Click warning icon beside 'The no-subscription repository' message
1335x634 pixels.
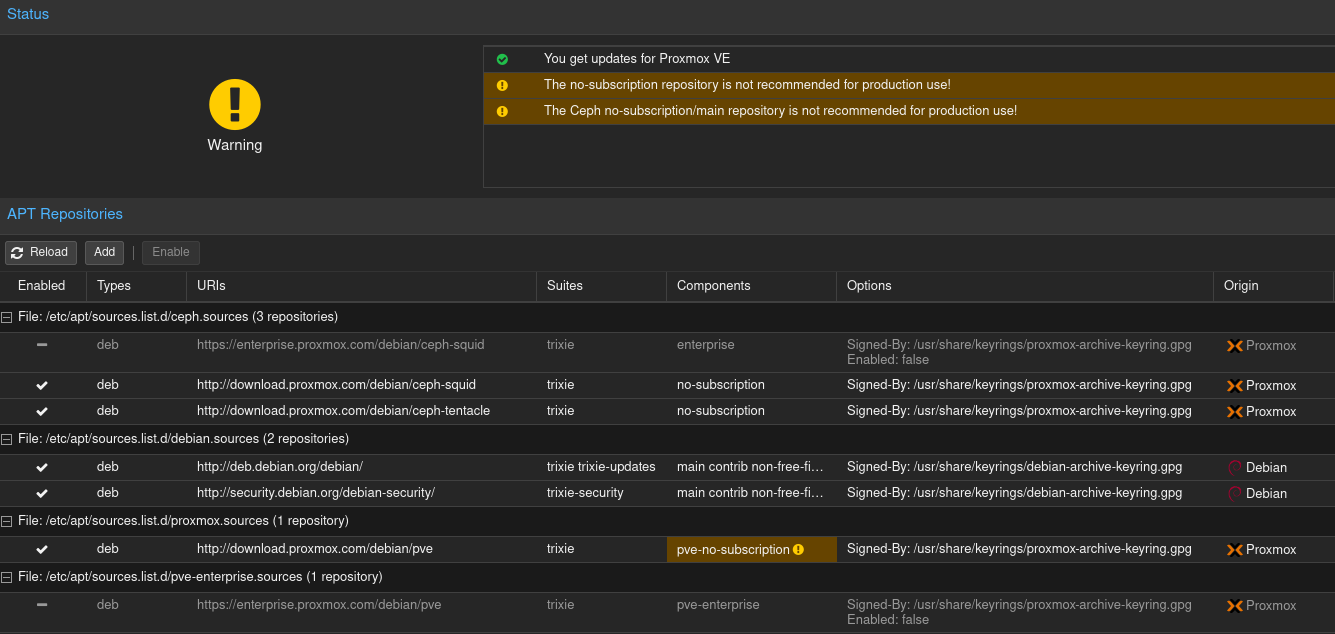point(502,85)
